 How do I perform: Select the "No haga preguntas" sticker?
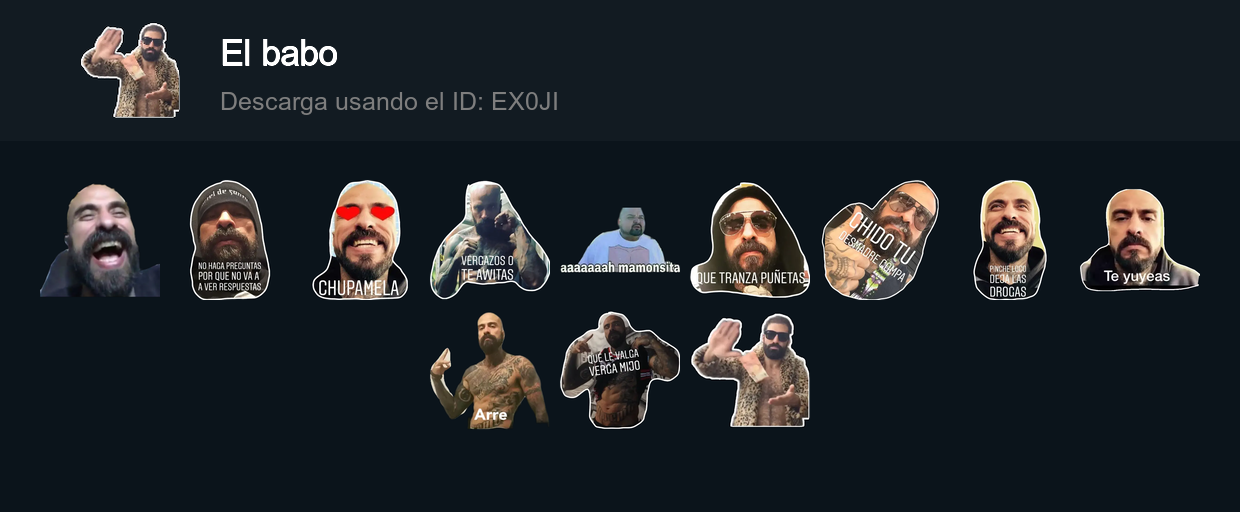230,240
